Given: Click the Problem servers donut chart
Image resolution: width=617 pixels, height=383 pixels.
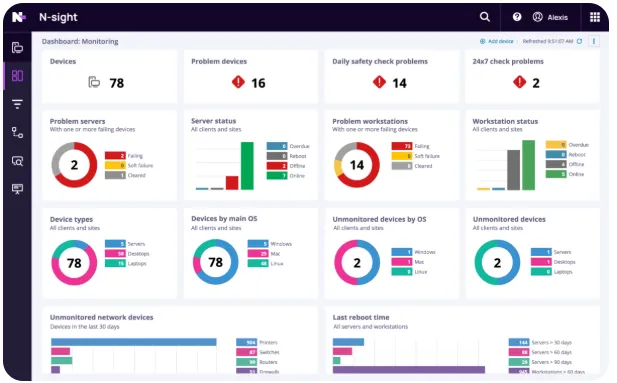Looking at the screenshot, I should pyautogui.click(x=74, y=165).
